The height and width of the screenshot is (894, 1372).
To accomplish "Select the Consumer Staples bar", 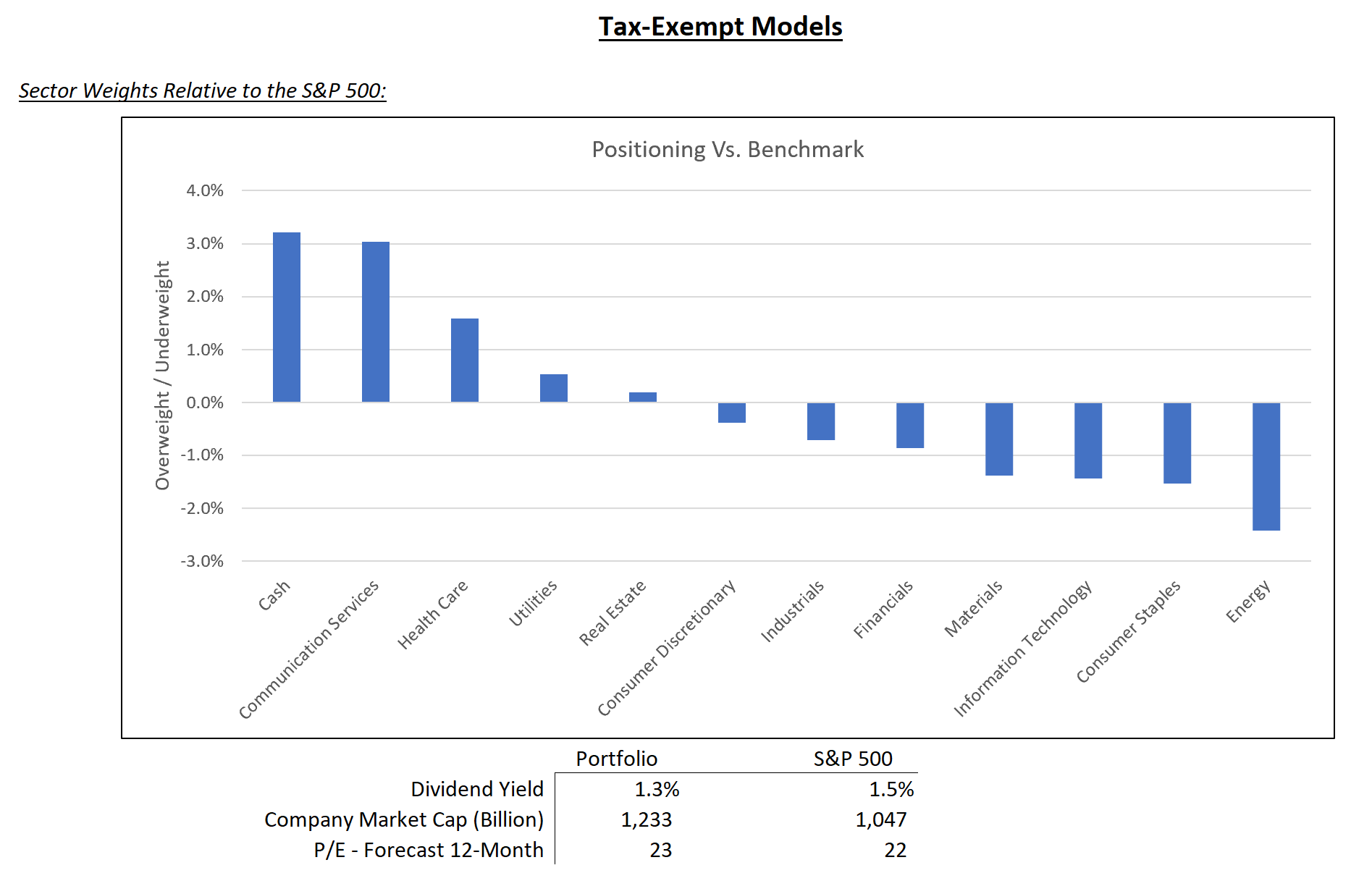I will click(x=1177, y=443).
